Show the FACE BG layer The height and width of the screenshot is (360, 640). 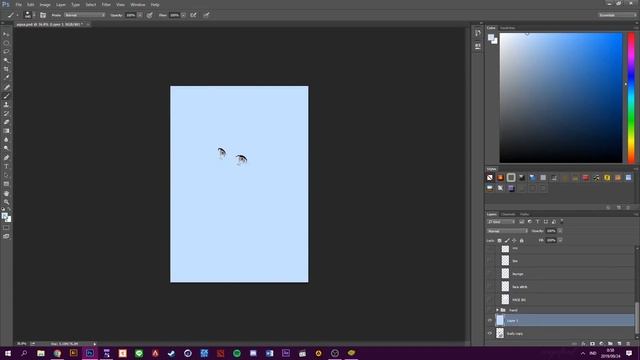(490, 300)
